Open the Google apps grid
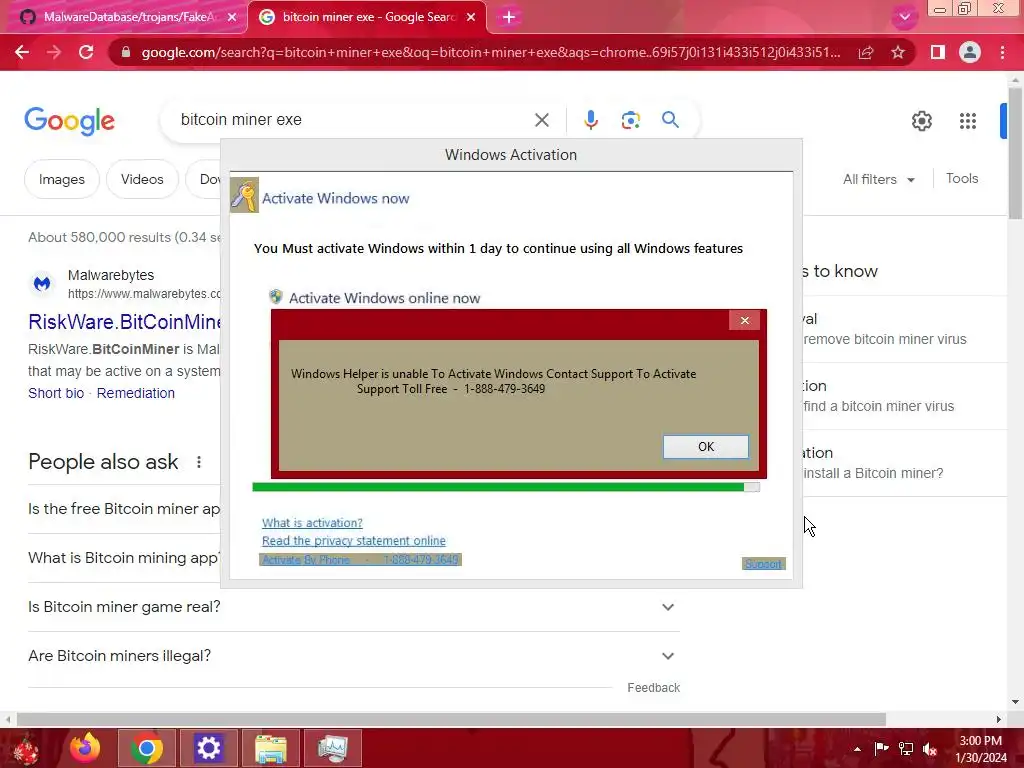This screenshot has height=768, width=1024. (968, 121)
